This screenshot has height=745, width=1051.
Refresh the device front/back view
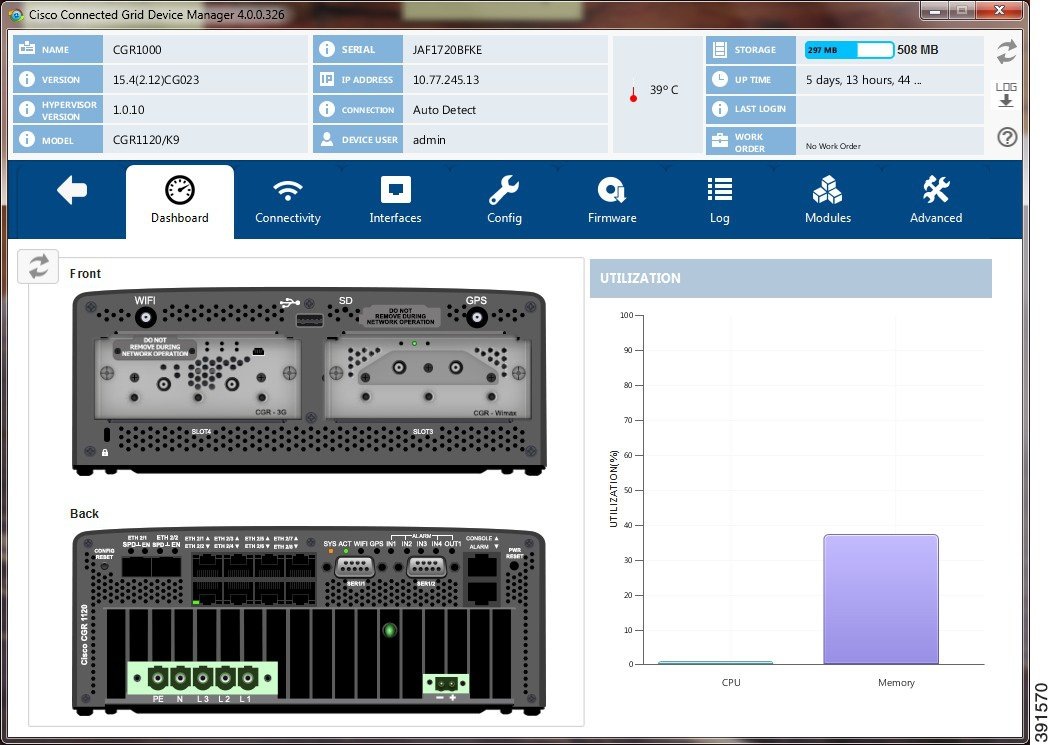tap(38, 266)
